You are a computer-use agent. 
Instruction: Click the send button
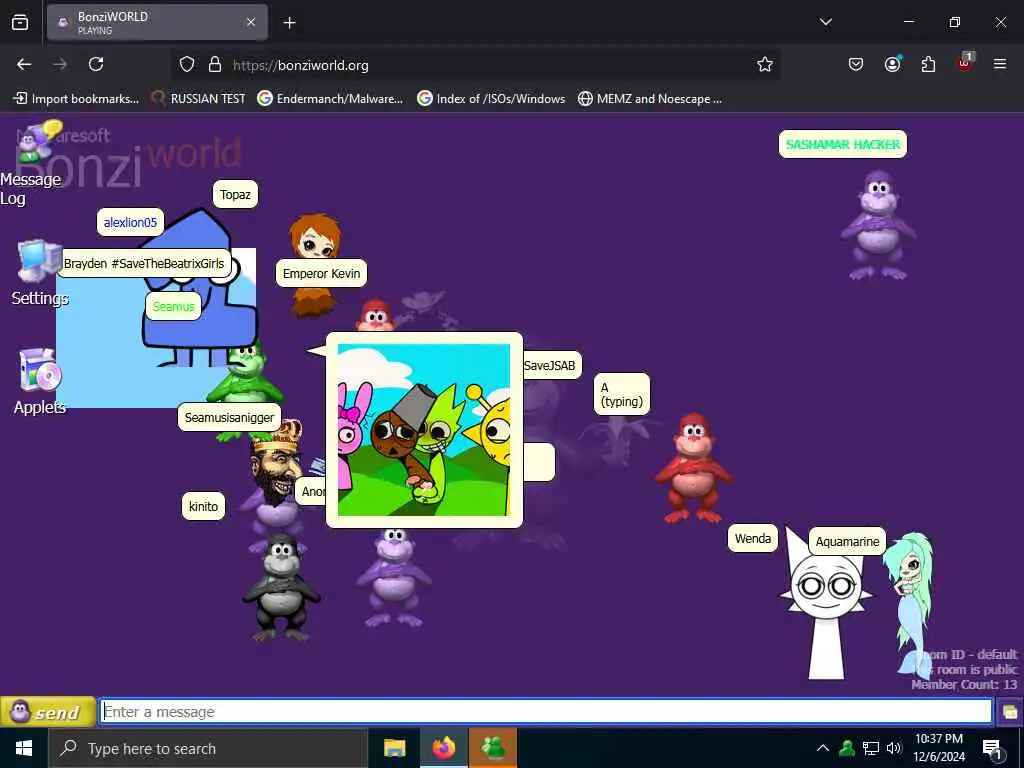pyautogui.click(x=48, y=712)
